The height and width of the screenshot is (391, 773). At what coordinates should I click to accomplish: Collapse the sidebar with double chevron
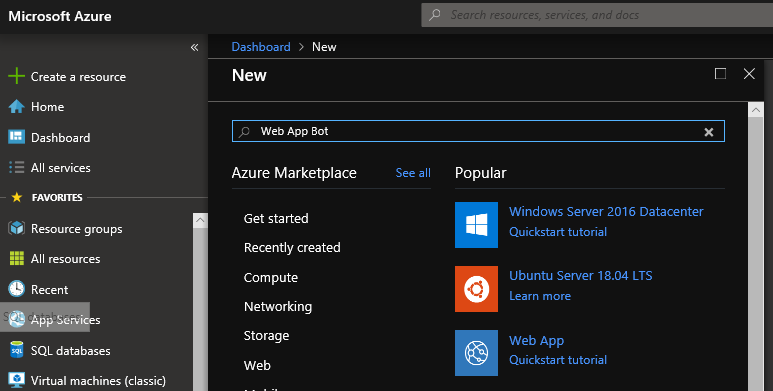(194, 47)
